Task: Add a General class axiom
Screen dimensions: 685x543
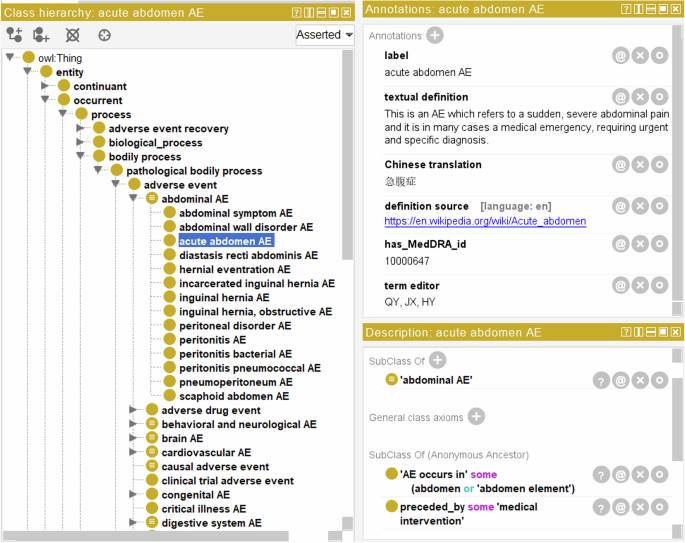Action: 477,417
